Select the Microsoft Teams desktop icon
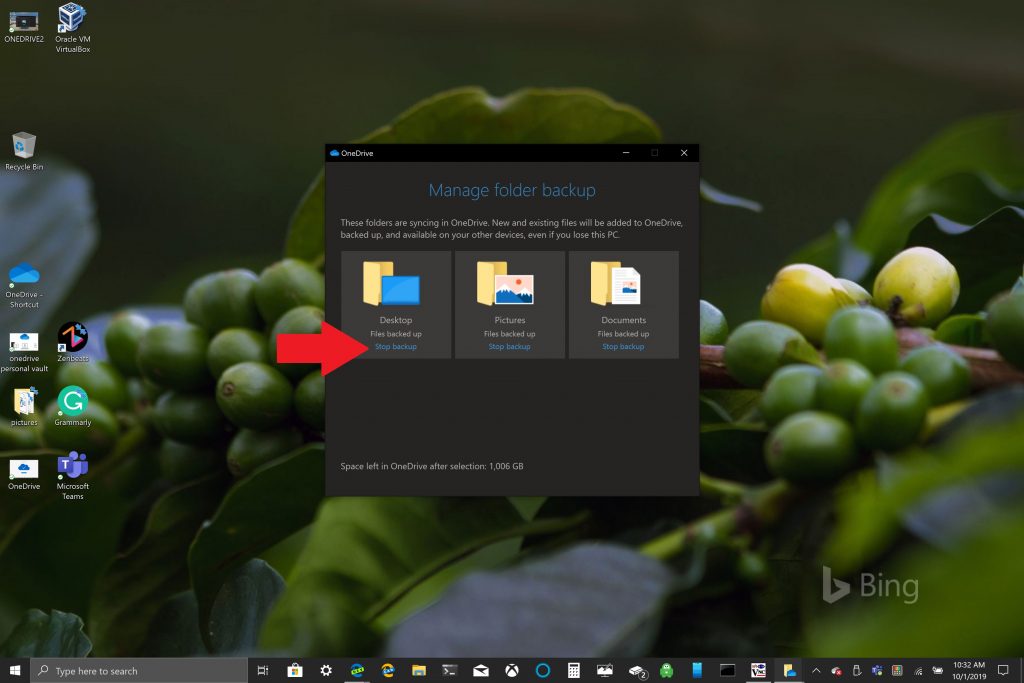Screen dimensions: 1024x683 coord(72,476)
